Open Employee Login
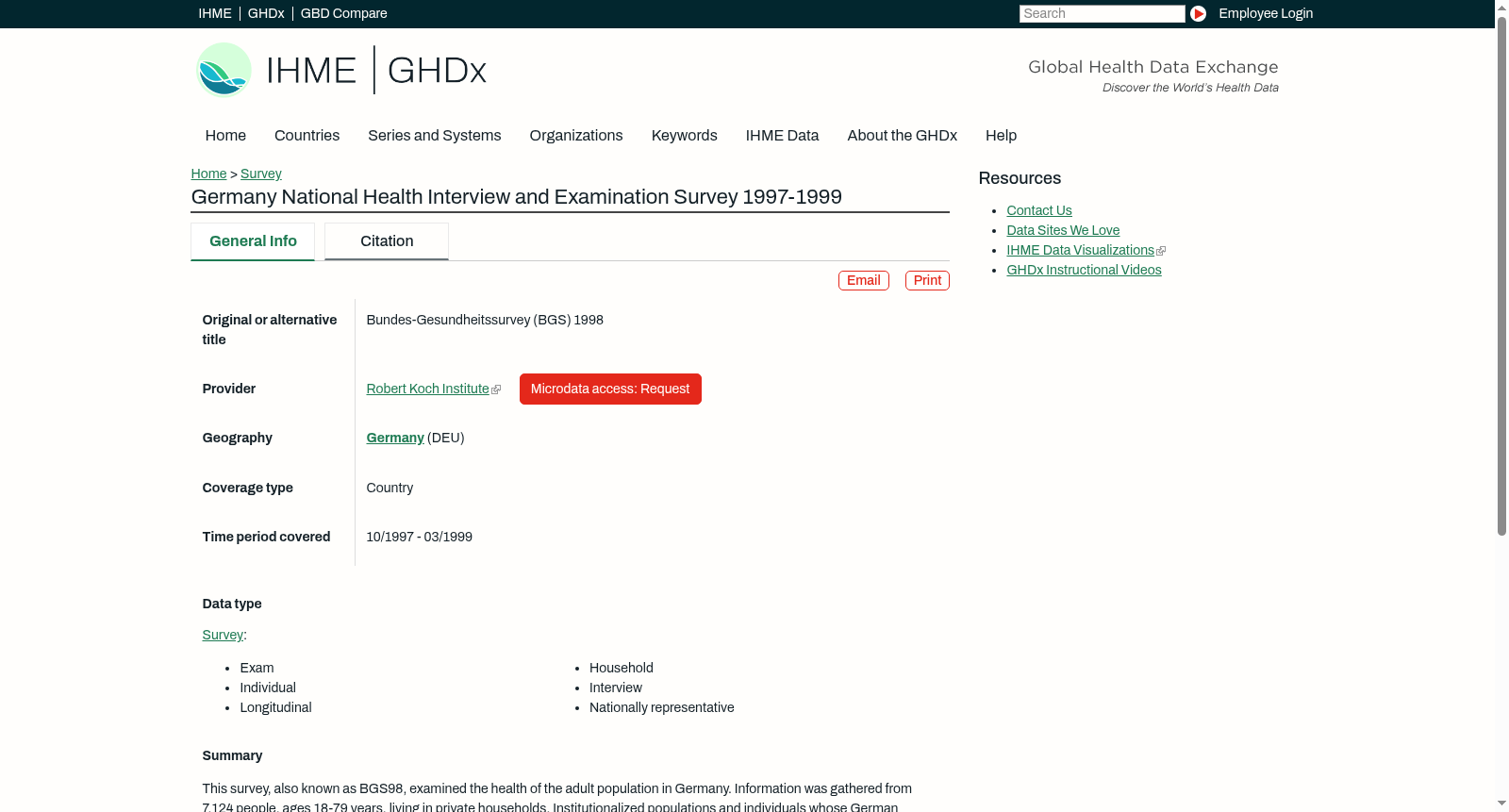Image resolution: width=1509 pixels, height=812 pixels. (x=1266, y=13)
